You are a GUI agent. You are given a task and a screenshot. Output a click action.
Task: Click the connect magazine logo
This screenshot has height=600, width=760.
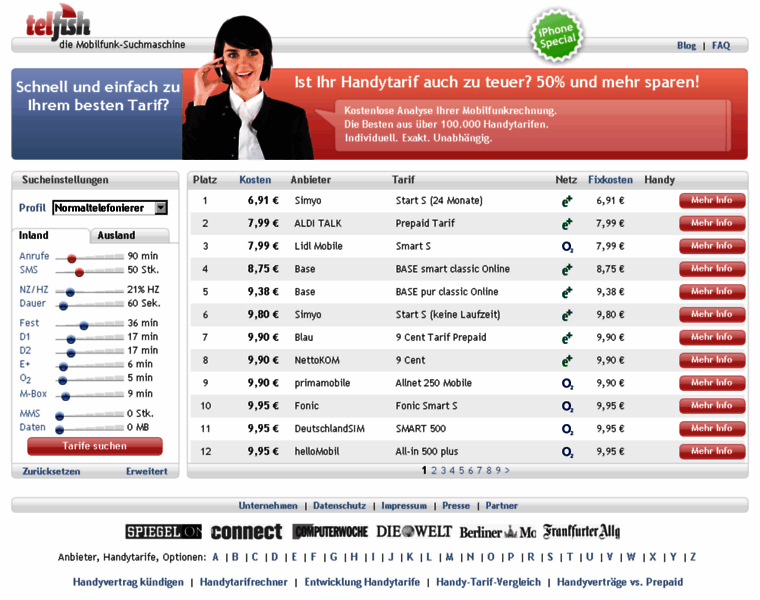tap(246, 532)
